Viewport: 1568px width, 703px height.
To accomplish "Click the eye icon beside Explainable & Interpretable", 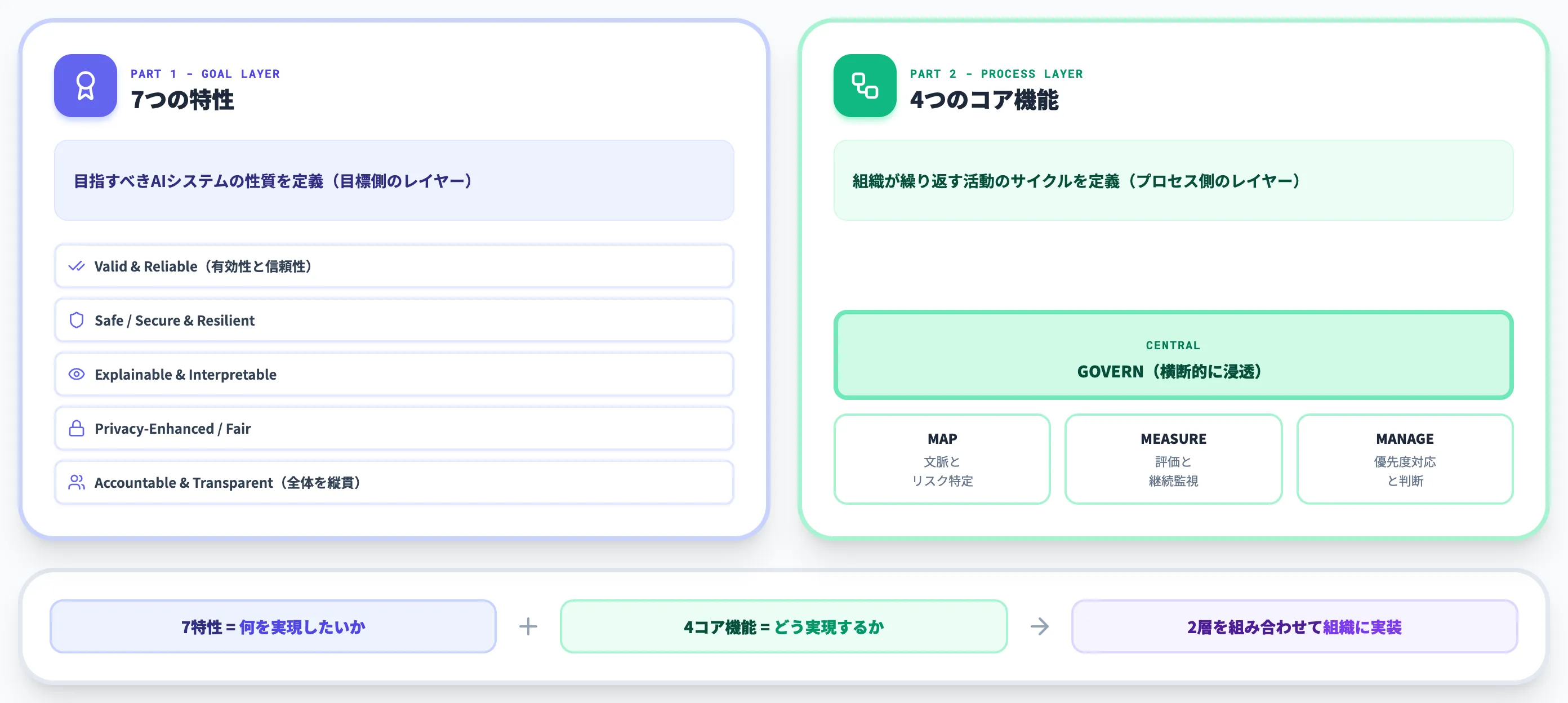I will point(77,375).
